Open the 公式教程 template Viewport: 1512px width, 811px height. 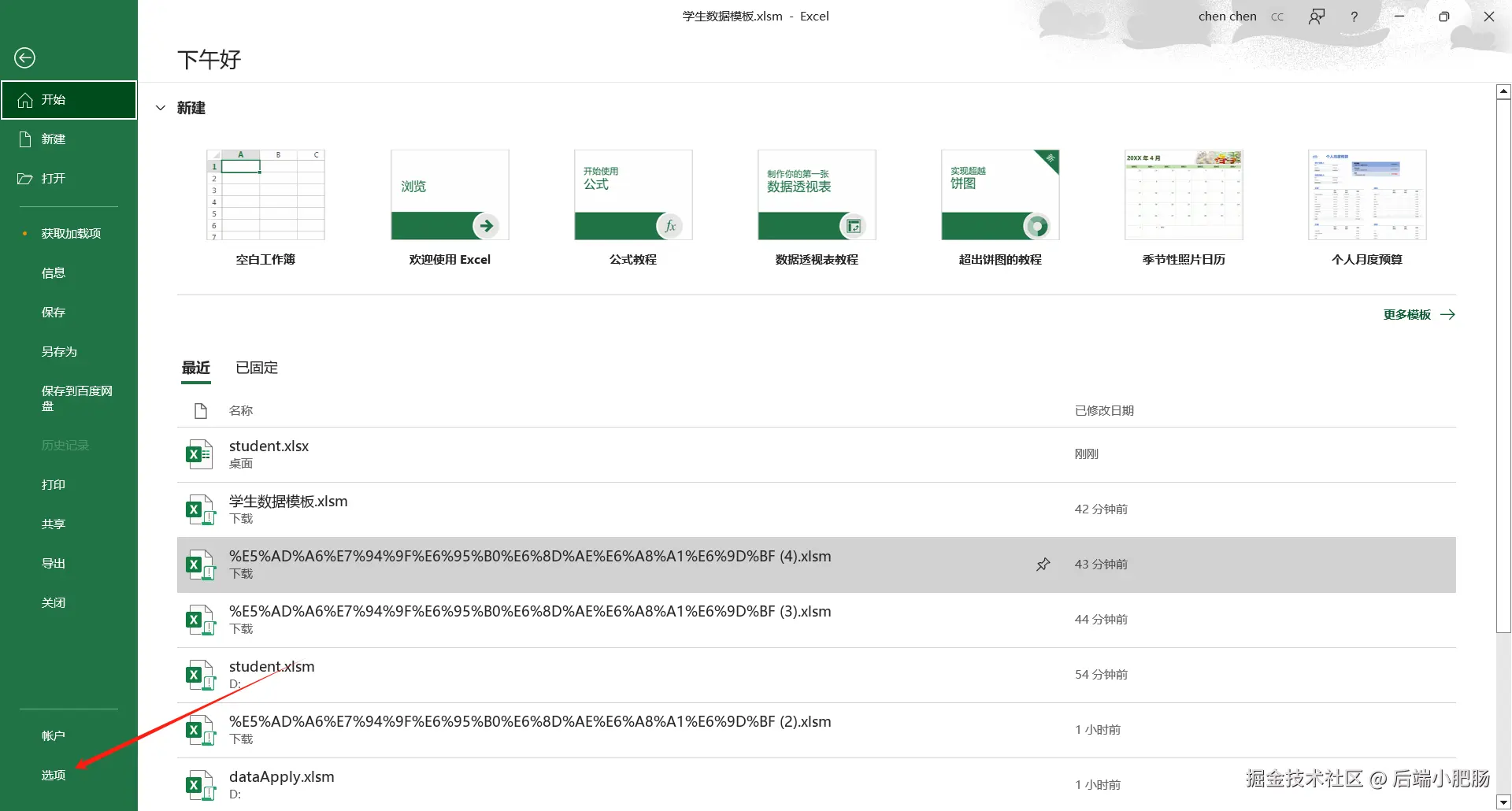633,208
